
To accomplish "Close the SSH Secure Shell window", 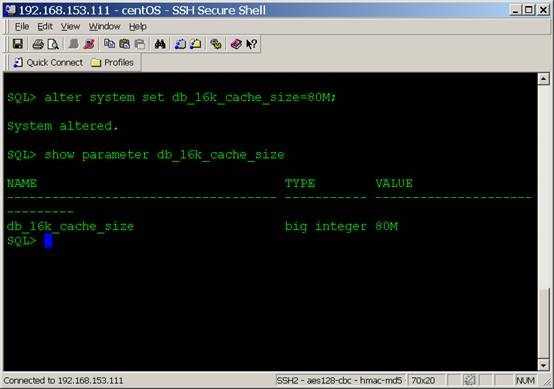I will click(x=543, y=10).
